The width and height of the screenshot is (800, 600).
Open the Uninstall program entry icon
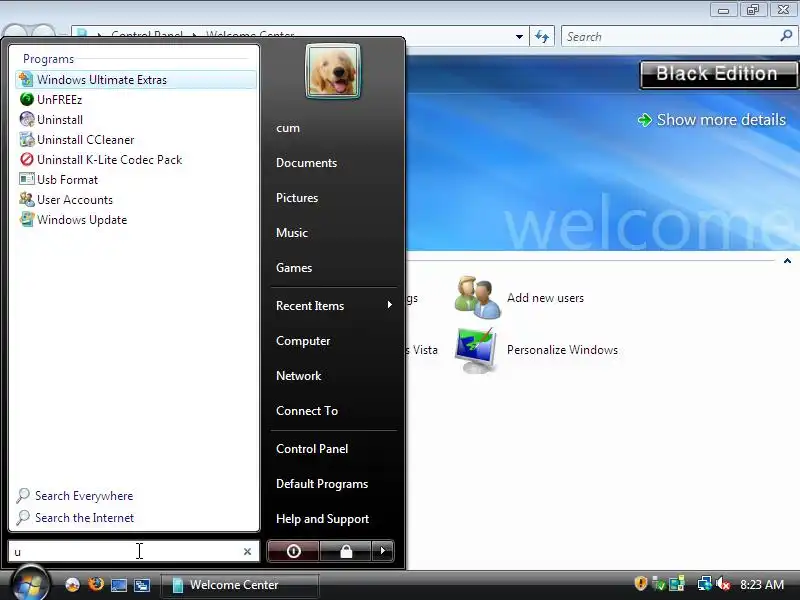click(x=27, y=119)
